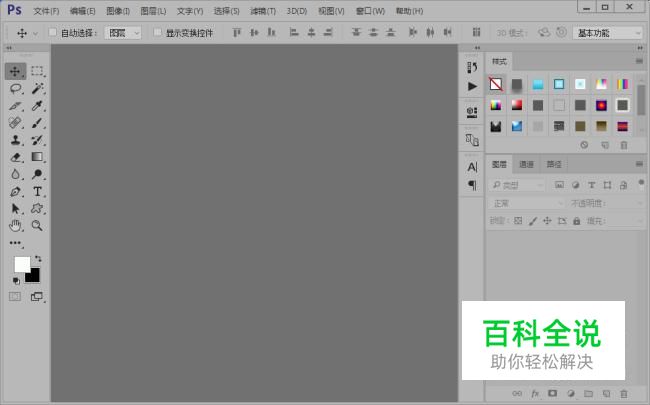Toggle the layer filter on/off switch
The image size is (650, 405).
pos(640,184)
